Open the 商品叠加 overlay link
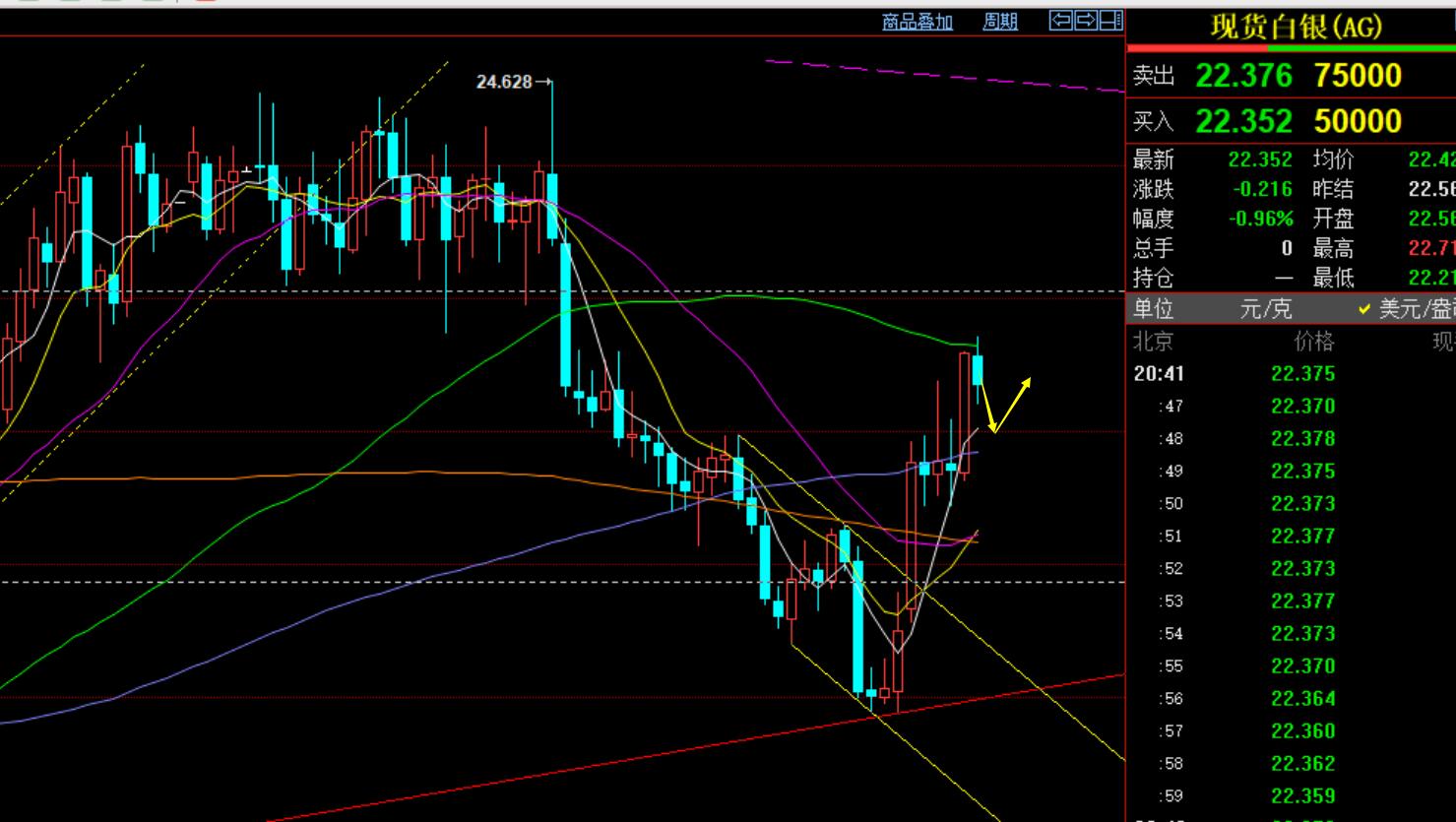 click(x=918, y=22)
